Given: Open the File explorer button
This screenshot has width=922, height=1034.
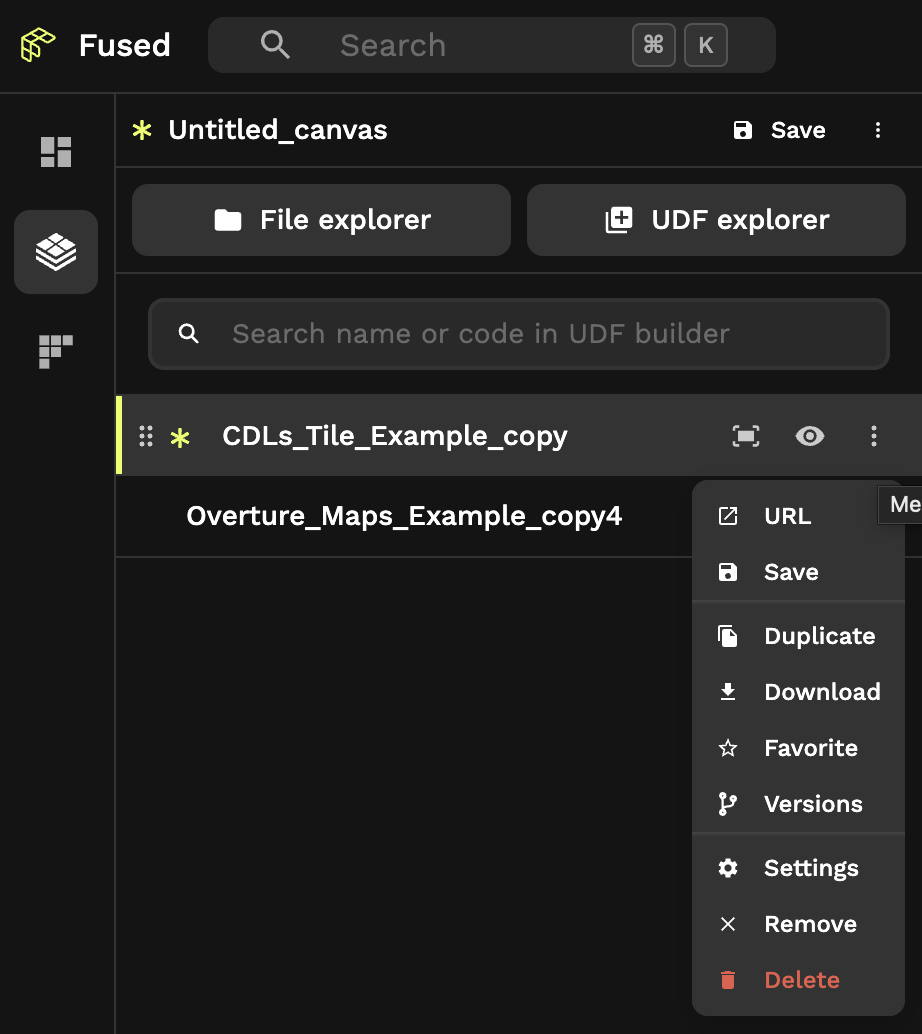Looking at the screenshot, I should pyautogui.click(x=321, y=220).
